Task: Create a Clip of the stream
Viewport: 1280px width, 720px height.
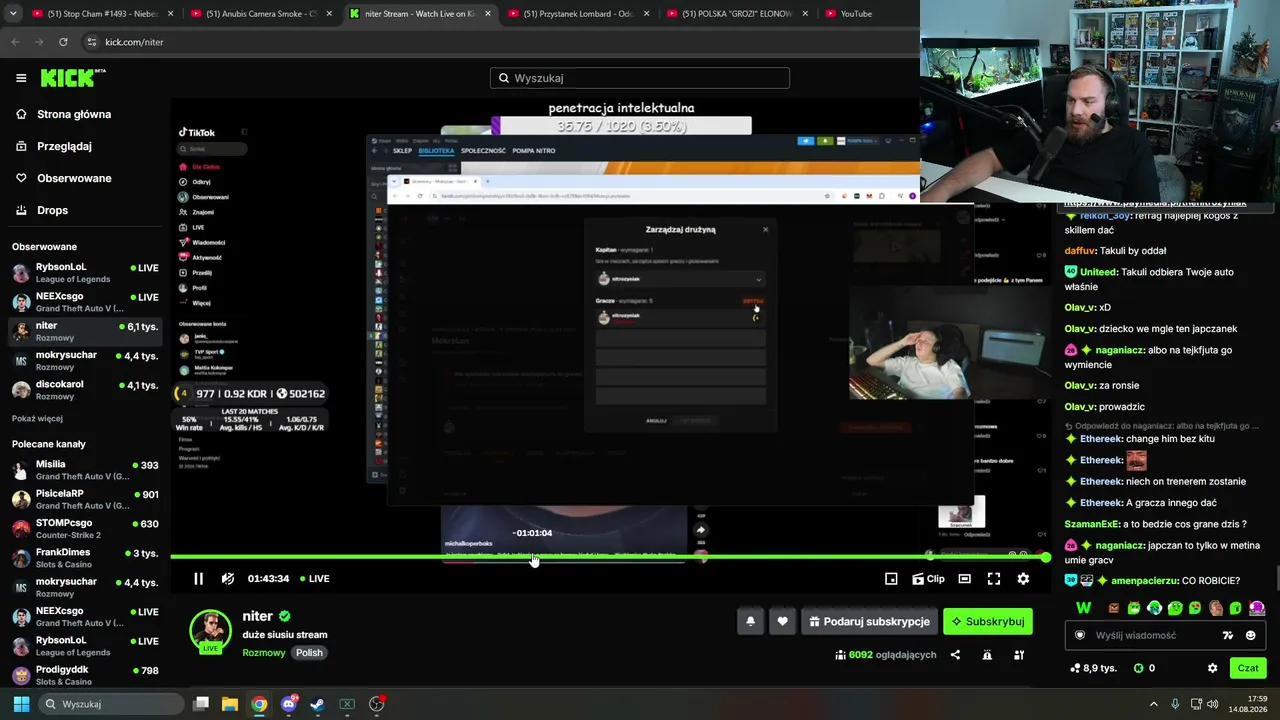Action: coord(928,579)
